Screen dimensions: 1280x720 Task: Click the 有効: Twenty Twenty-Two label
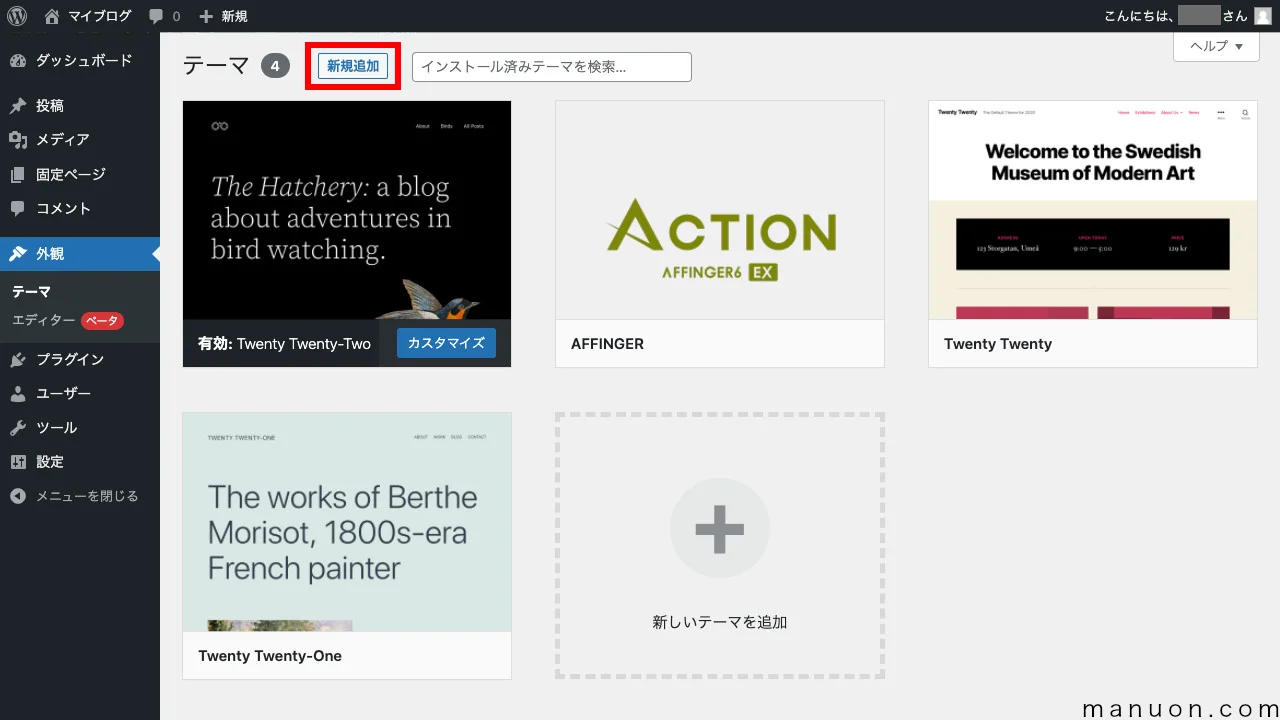coord(284,344)
